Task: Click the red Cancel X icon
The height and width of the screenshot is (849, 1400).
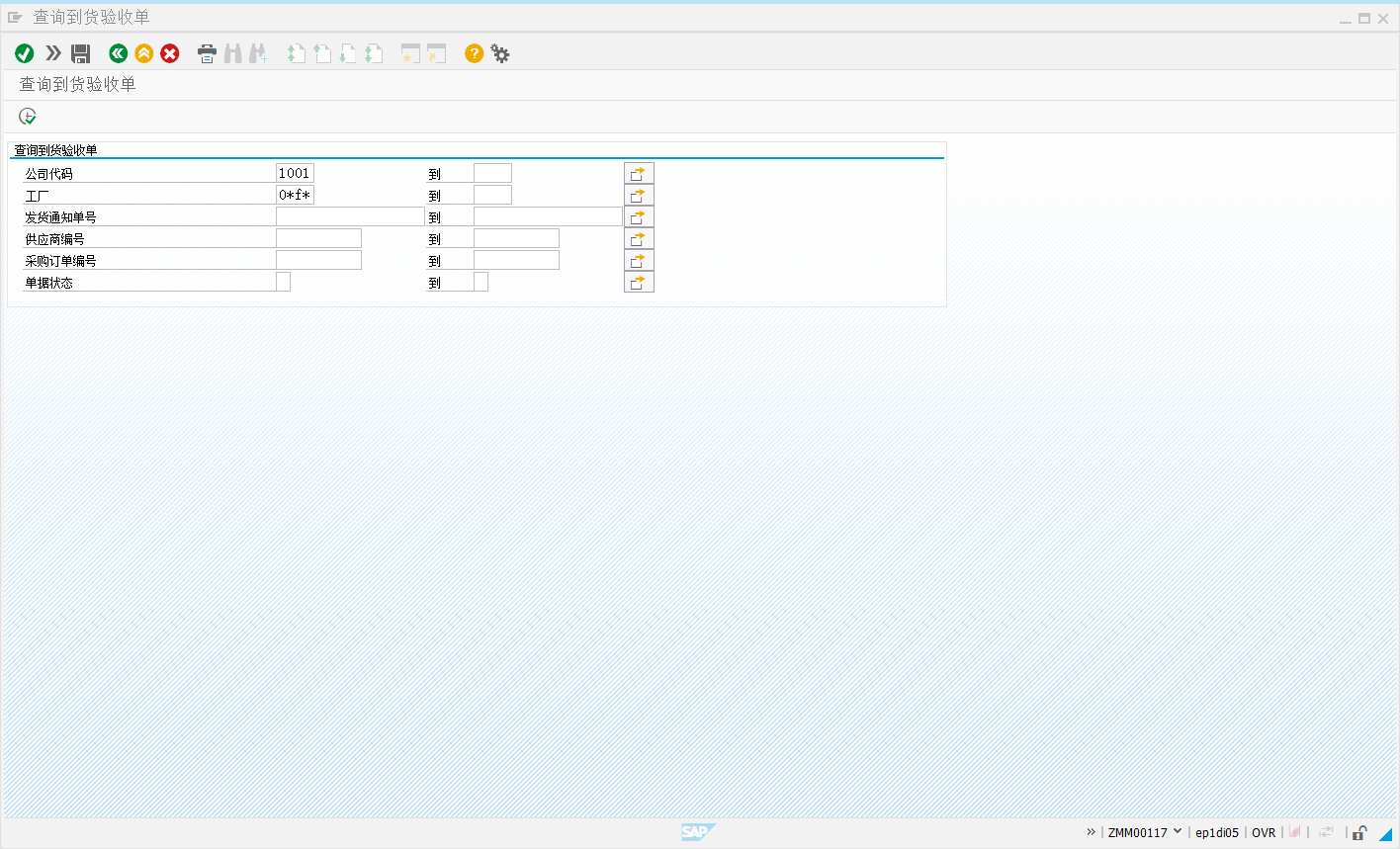Action: (x=170, y=53)
